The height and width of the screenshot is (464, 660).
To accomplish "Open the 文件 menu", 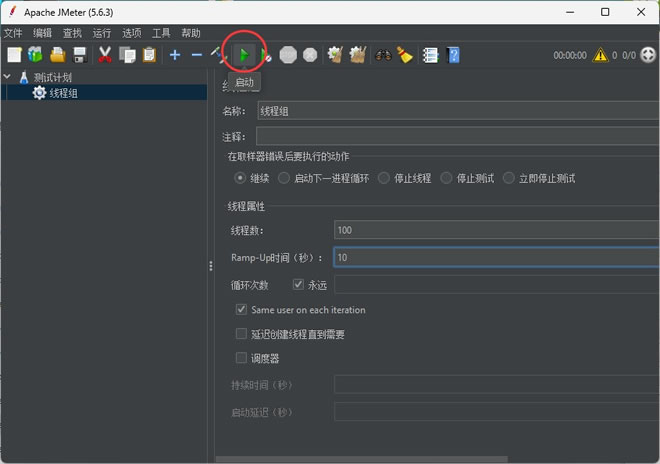I will click(13, 33).
